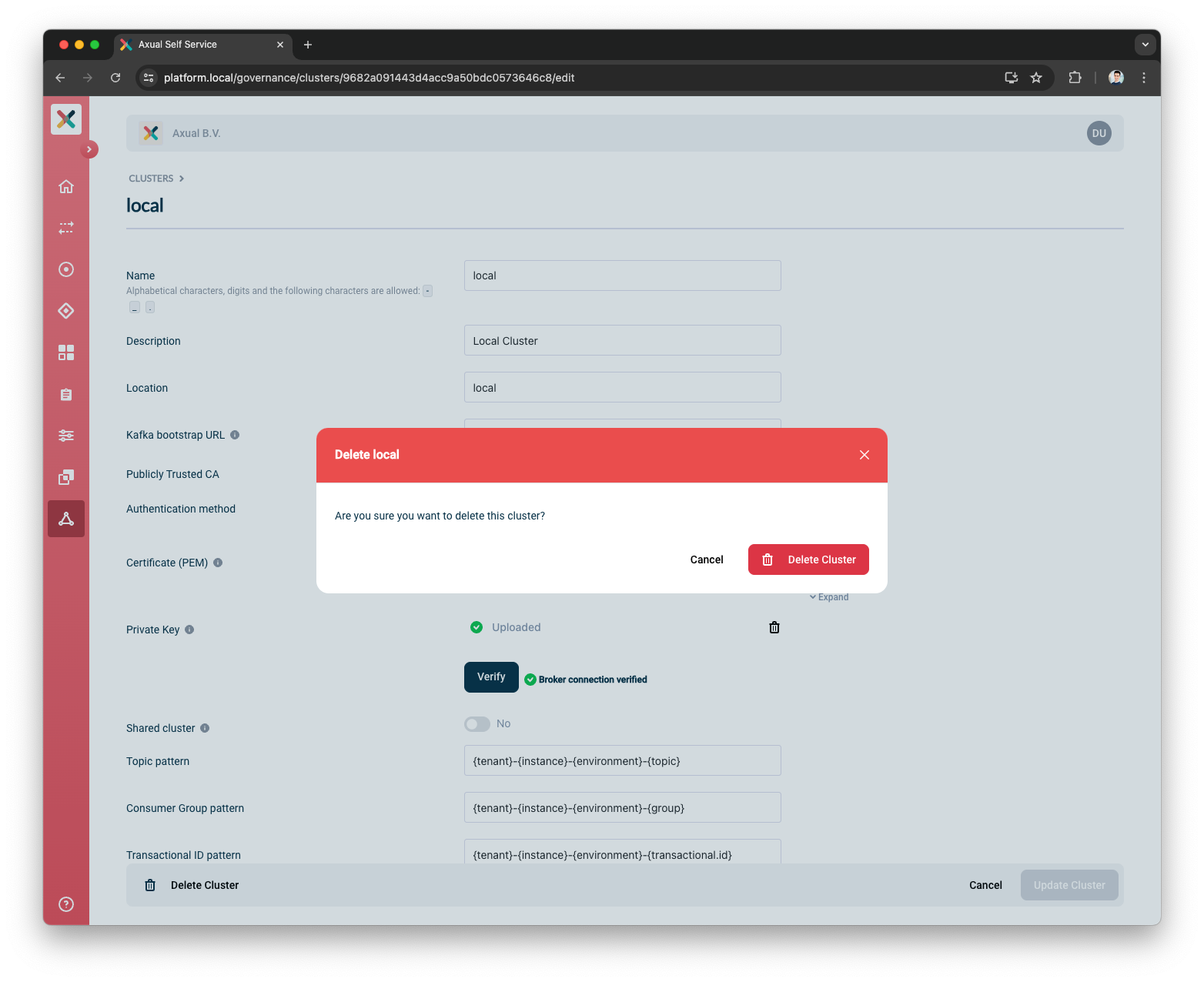
Task: Click the Axual logo in the sidebar
Action: click(66, 119)
